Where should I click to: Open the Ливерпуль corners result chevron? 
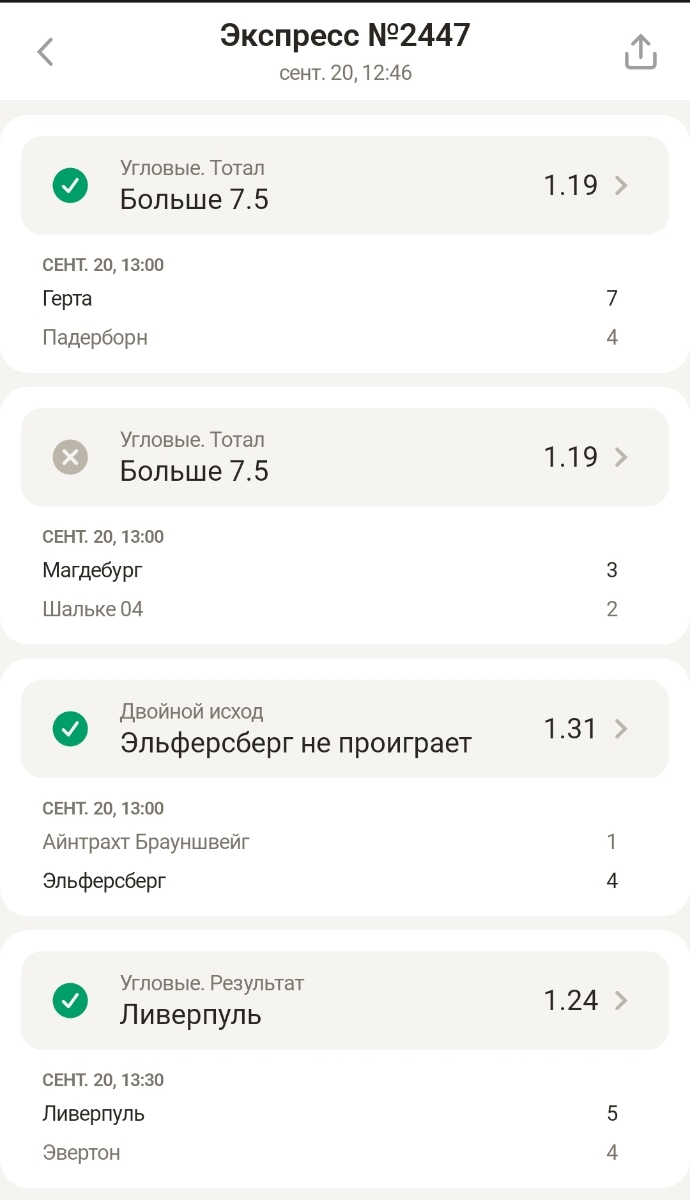click(622, 1000)
